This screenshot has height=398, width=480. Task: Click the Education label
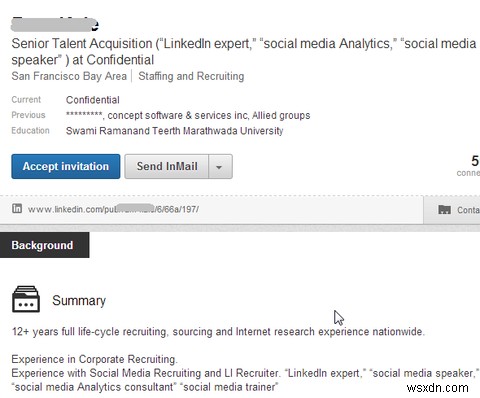(30, 130)
